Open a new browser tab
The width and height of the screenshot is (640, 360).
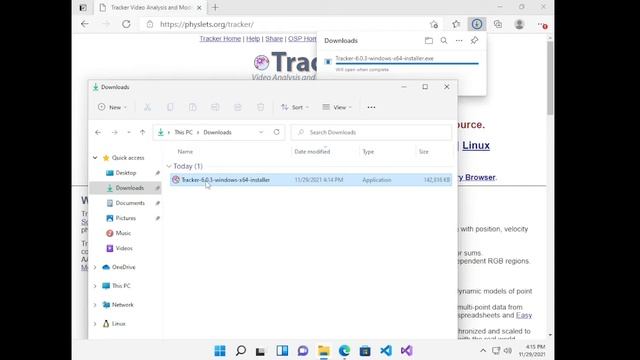[215, 7]
